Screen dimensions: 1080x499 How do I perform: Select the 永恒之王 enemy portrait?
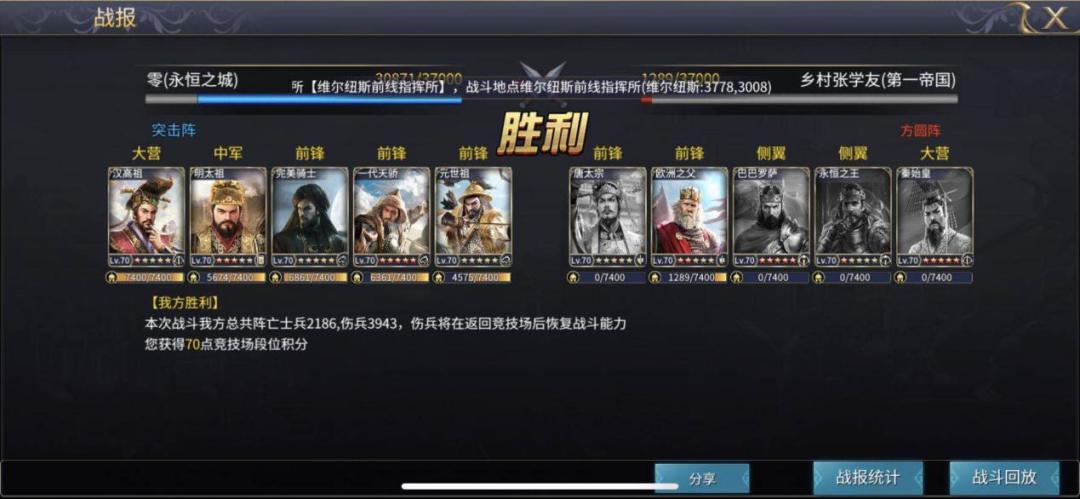tap(853, 217)
